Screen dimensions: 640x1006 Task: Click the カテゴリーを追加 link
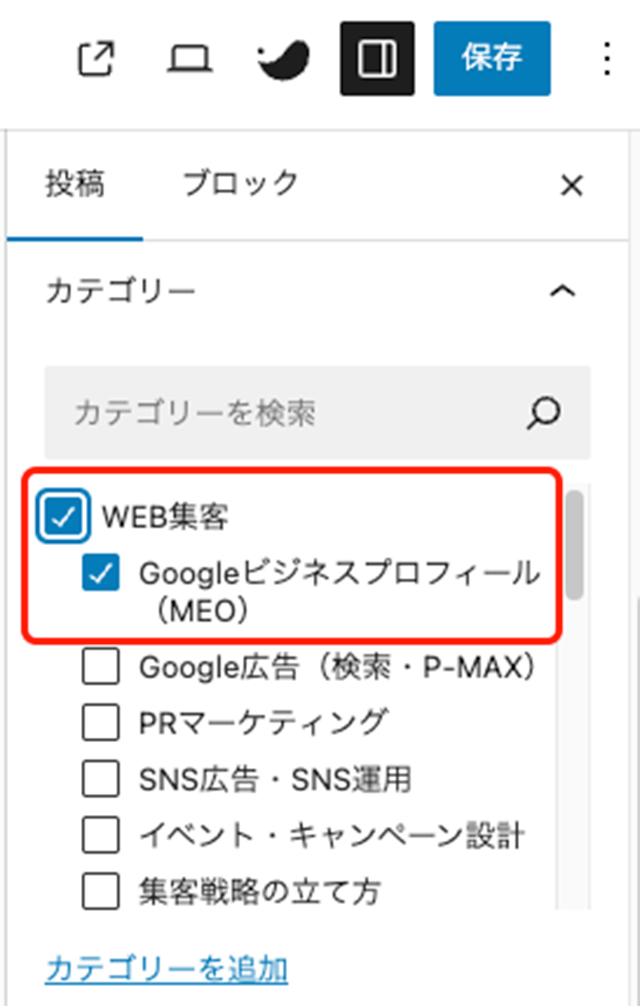click(167, 968)
